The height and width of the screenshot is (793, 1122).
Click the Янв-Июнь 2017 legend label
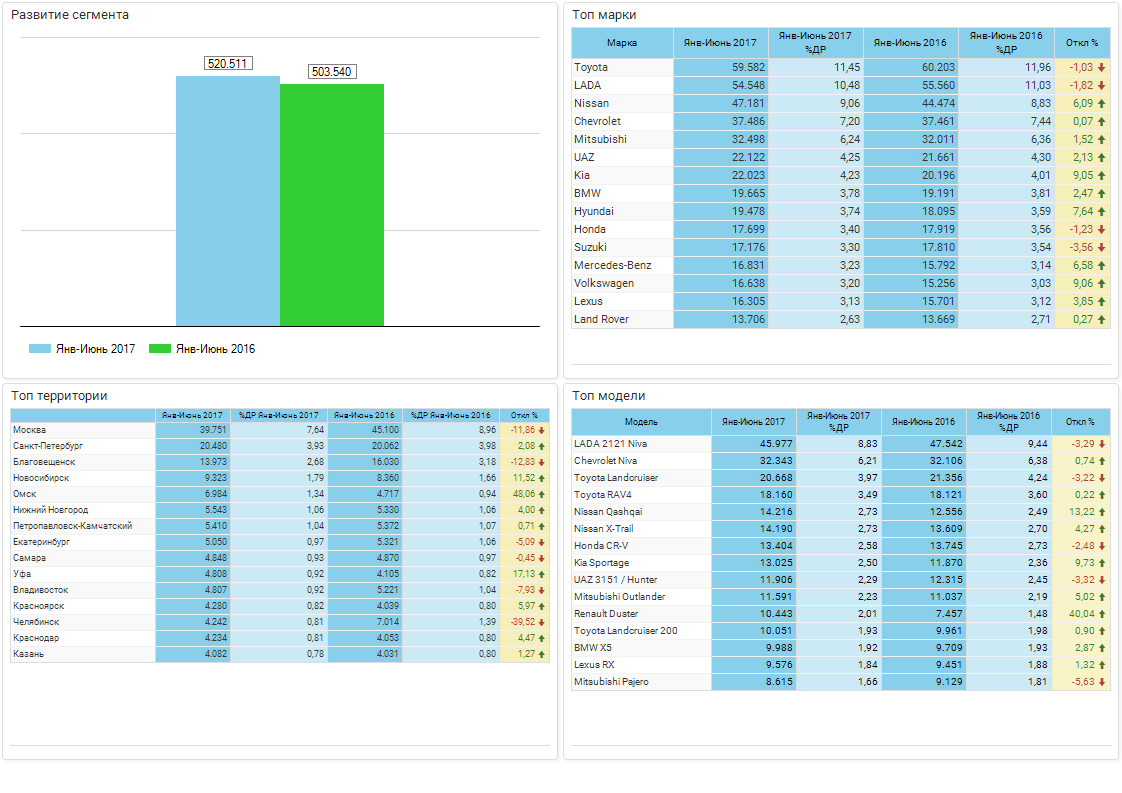pyautogui.click(x=95, y=349)
